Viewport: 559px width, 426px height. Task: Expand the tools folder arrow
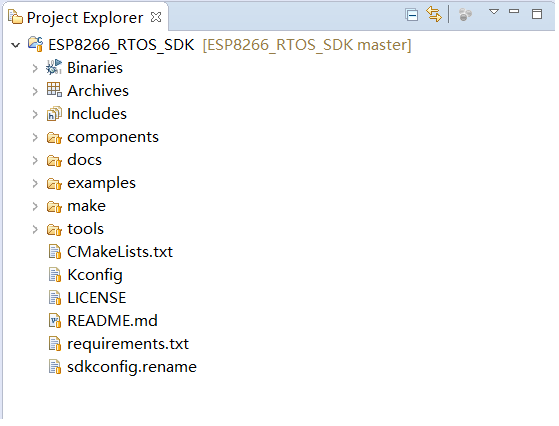click(35, 230)
